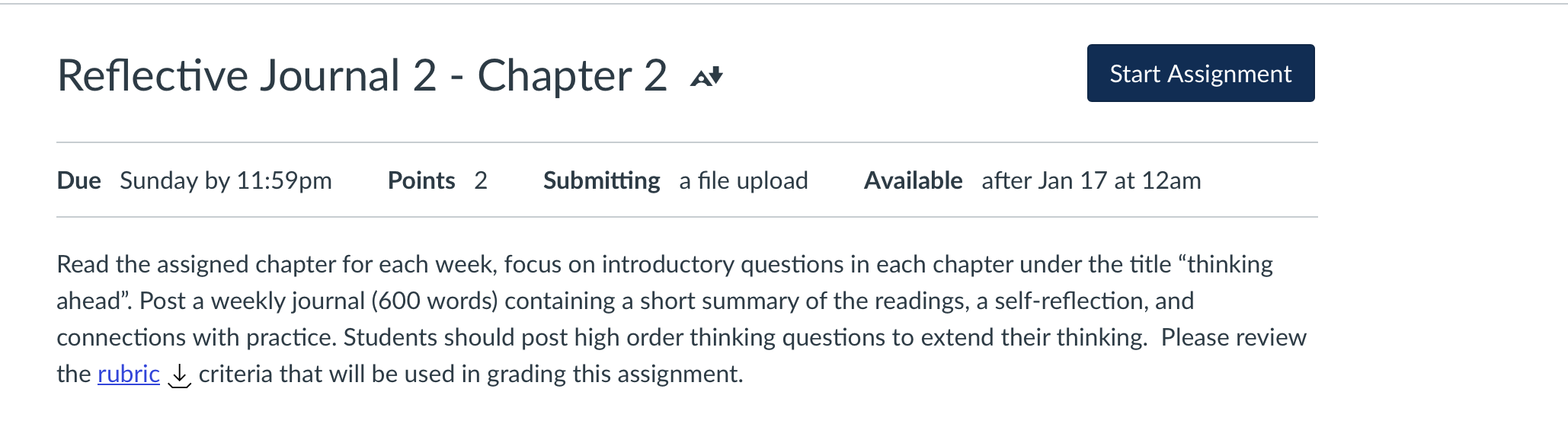This screenshot has width=1568, height=443.
Task: Click the bold Submitting label
Action: [x=601, y=180]
